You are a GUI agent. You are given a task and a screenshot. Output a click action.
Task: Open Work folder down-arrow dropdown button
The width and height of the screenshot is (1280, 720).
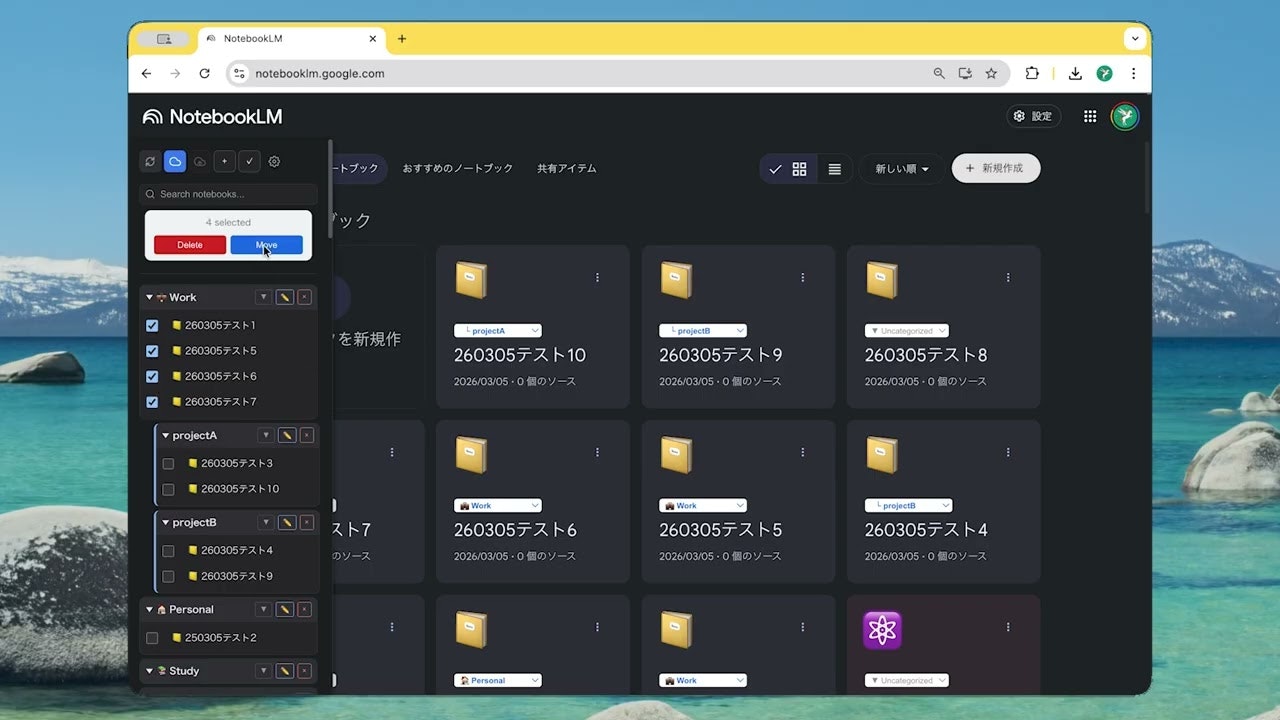[x=263, y=297]
